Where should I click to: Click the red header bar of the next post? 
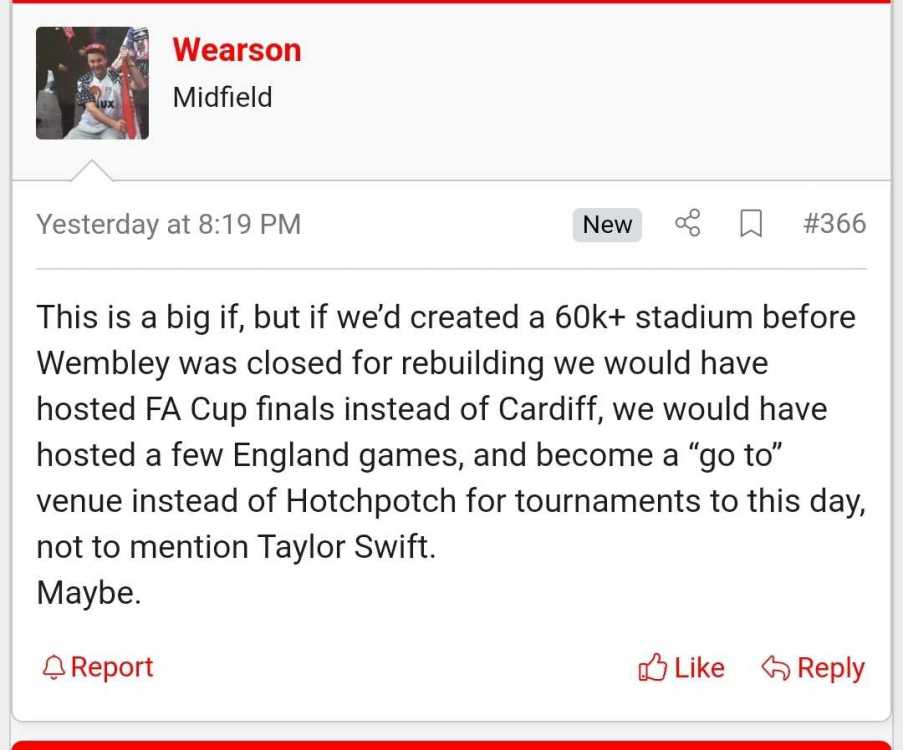452,745
